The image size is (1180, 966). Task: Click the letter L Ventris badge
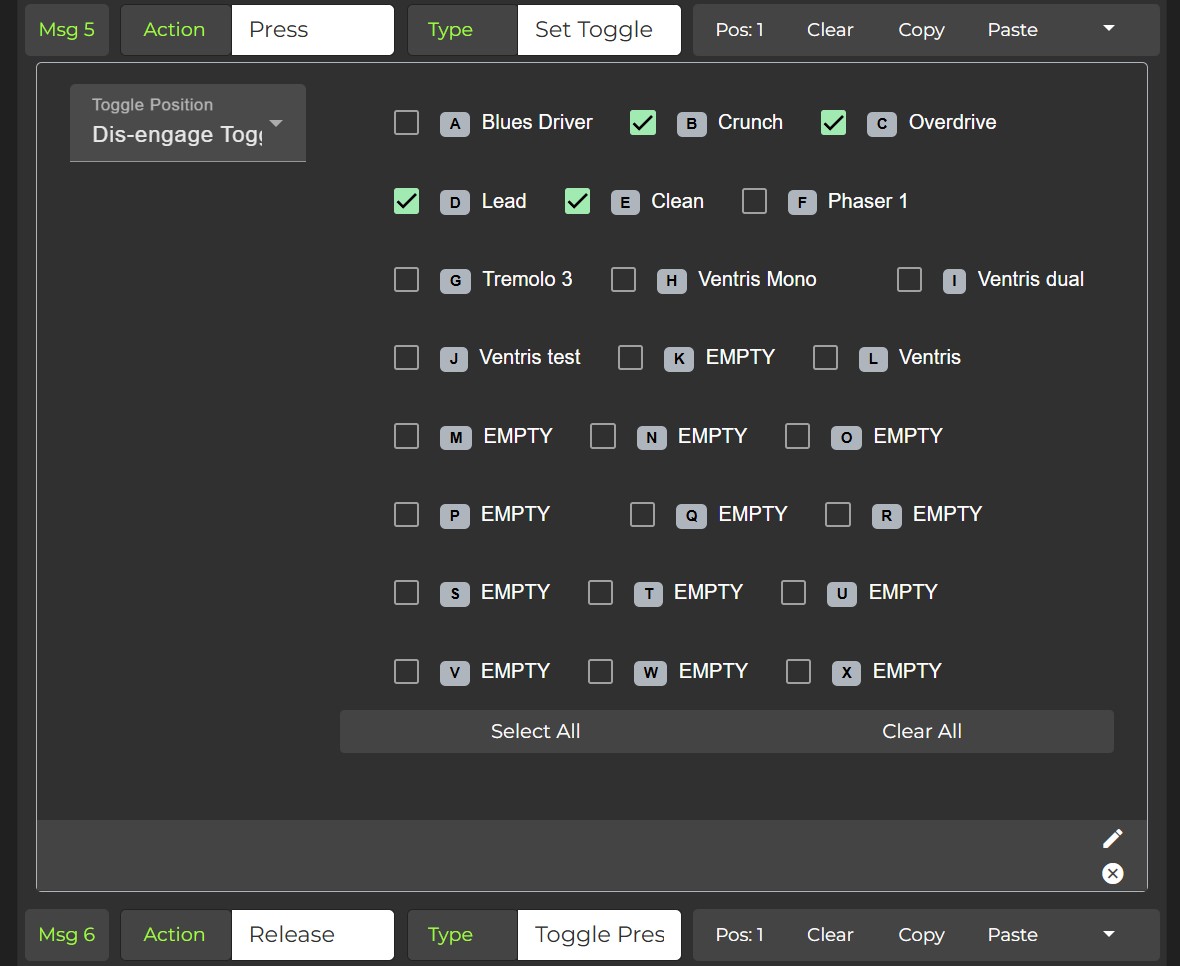[x=873, y=359]
